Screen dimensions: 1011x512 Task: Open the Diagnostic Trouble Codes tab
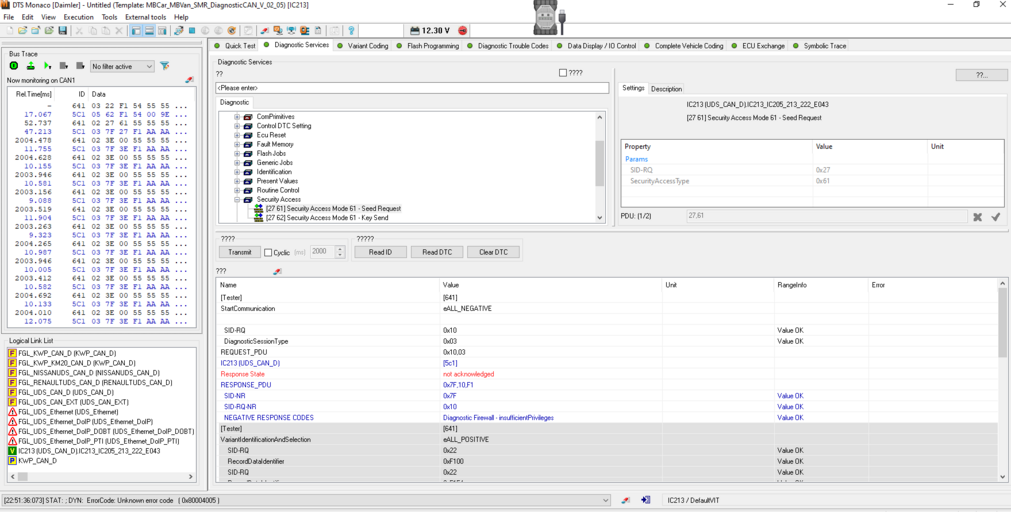point(508,46)
